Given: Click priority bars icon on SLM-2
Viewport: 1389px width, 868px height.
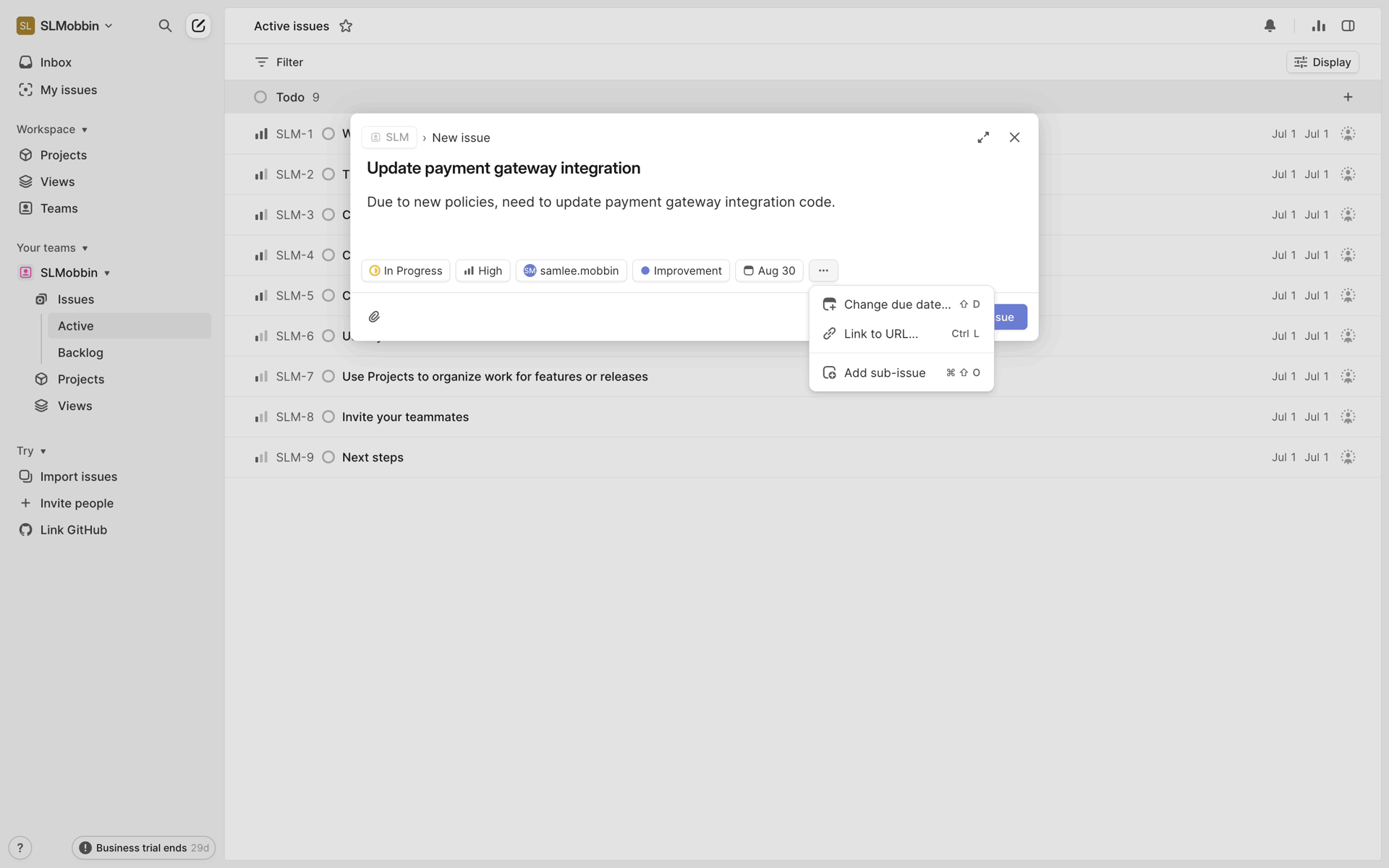Looking at the screenshot, I should pos(261,174).
